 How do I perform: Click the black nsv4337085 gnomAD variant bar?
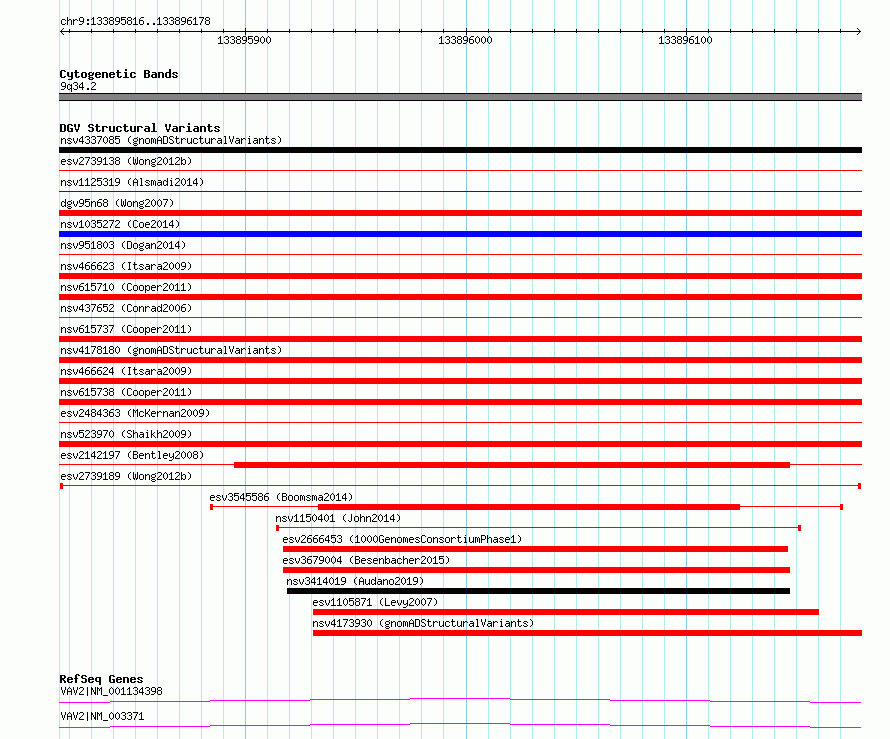[460, 150]
